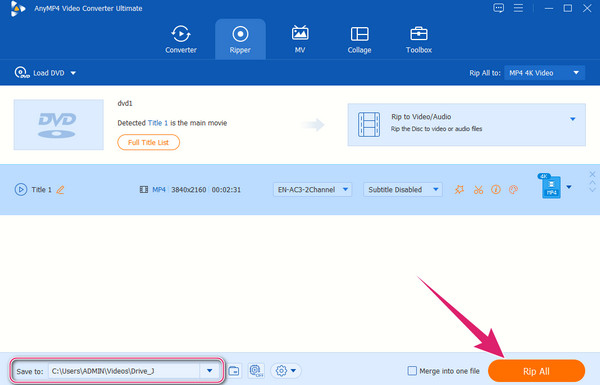Click the 00:02:31 duration text
Image resolution: width=600 pixels, height=385 pixels.
(226, 189)
